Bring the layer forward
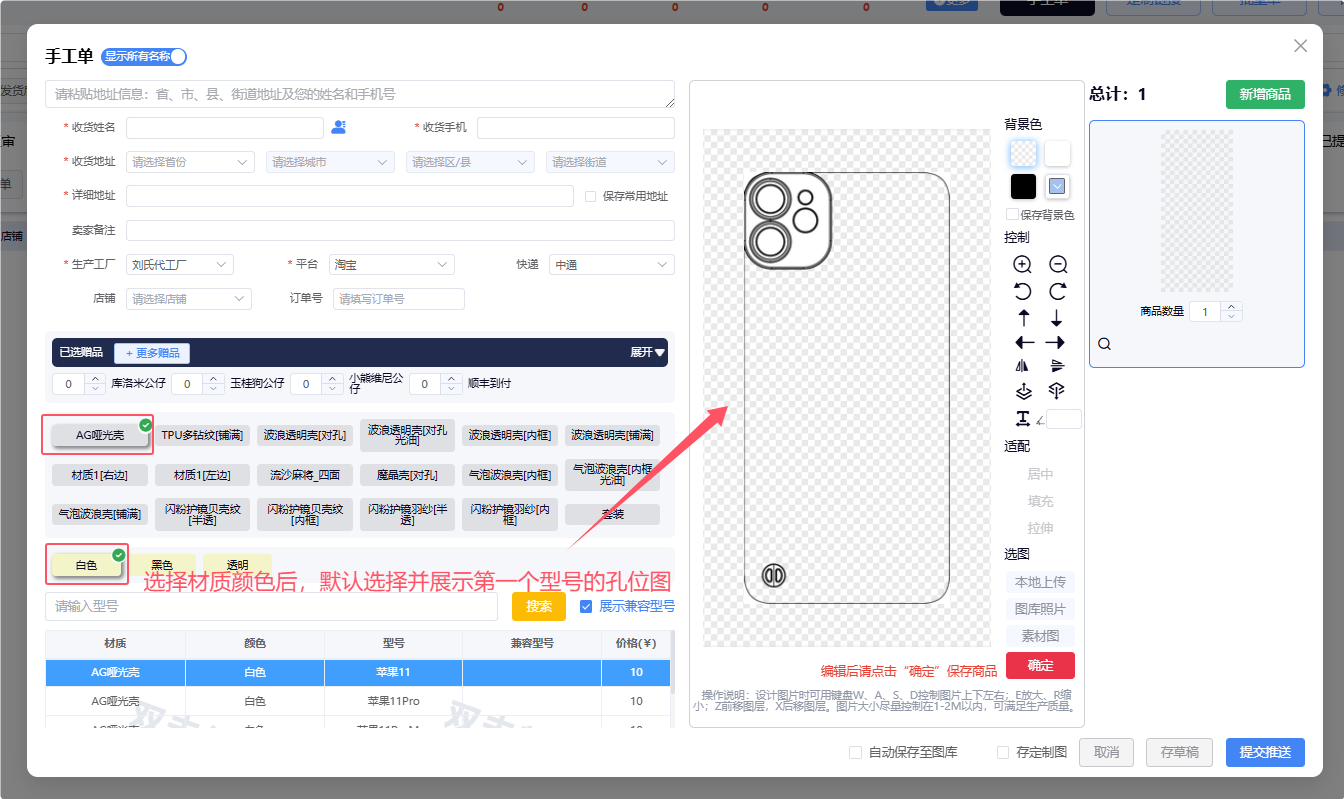1344x799 pixels. [x=1023, y=391]
